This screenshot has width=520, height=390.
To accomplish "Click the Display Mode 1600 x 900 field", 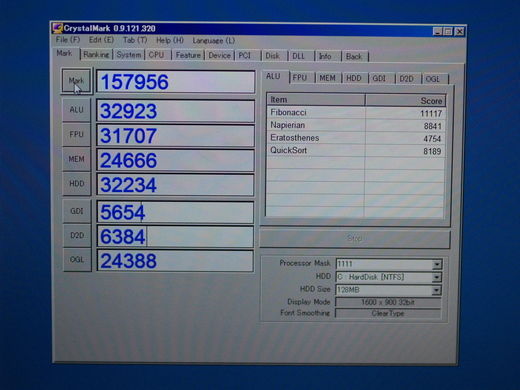I will tap(388, 302).
